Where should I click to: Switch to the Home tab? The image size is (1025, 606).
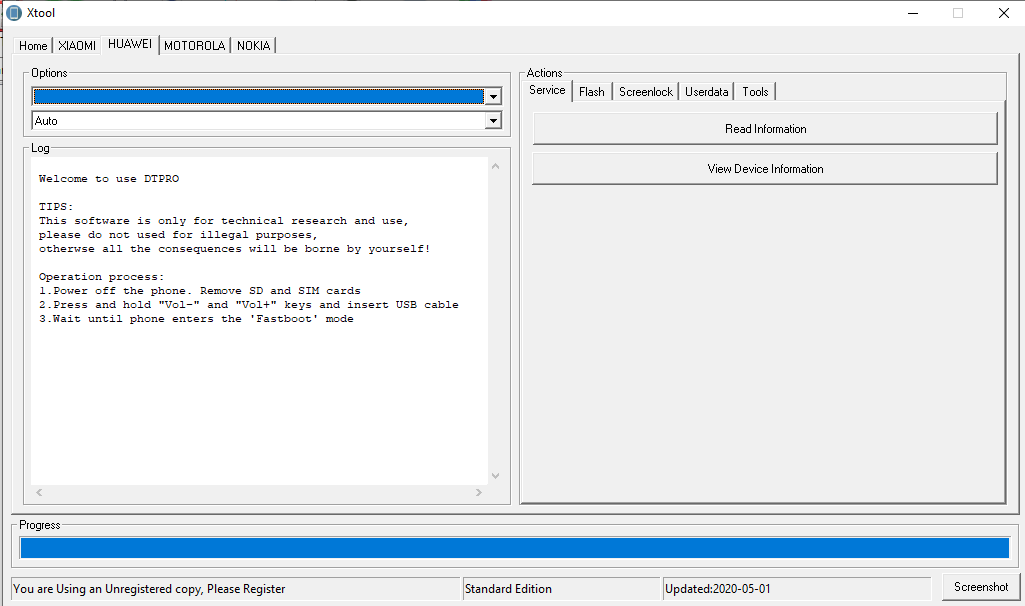coord(33,46)
